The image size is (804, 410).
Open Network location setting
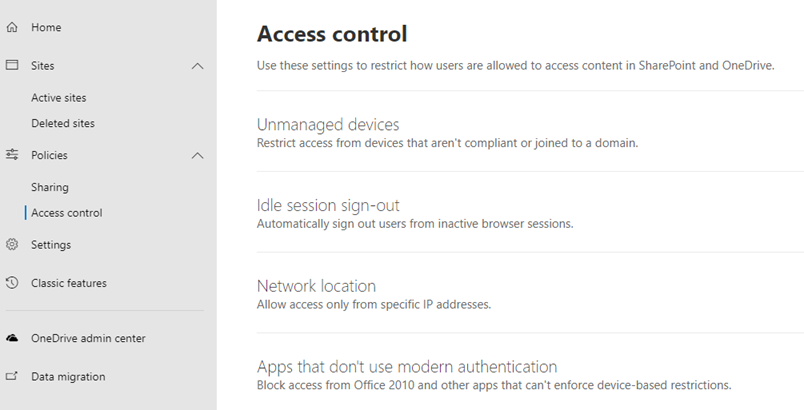point(316,286)
